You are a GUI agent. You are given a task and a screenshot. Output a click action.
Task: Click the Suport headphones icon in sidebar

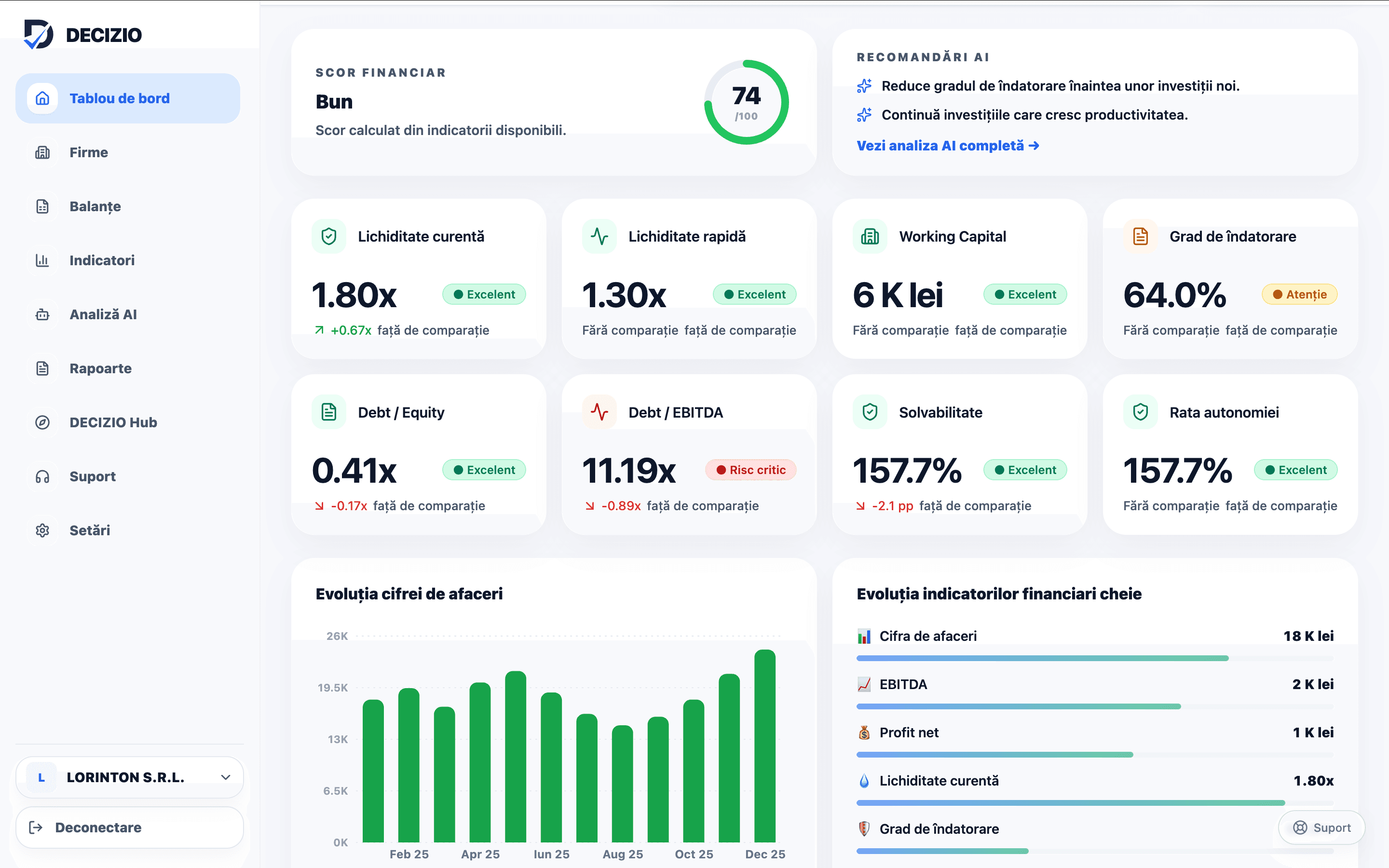tap(42, 476)
